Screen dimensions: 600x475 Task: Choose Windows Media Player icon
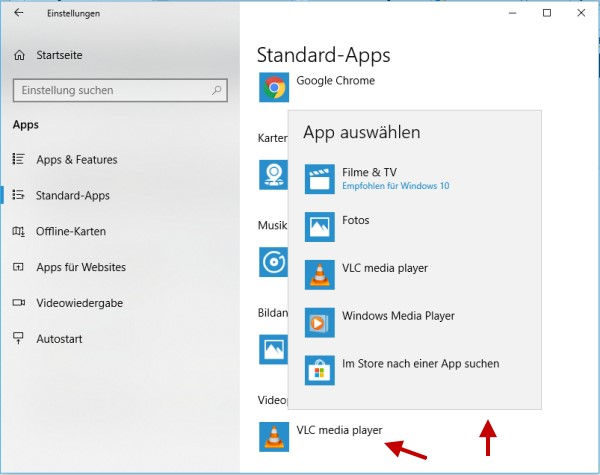(320, 323)
